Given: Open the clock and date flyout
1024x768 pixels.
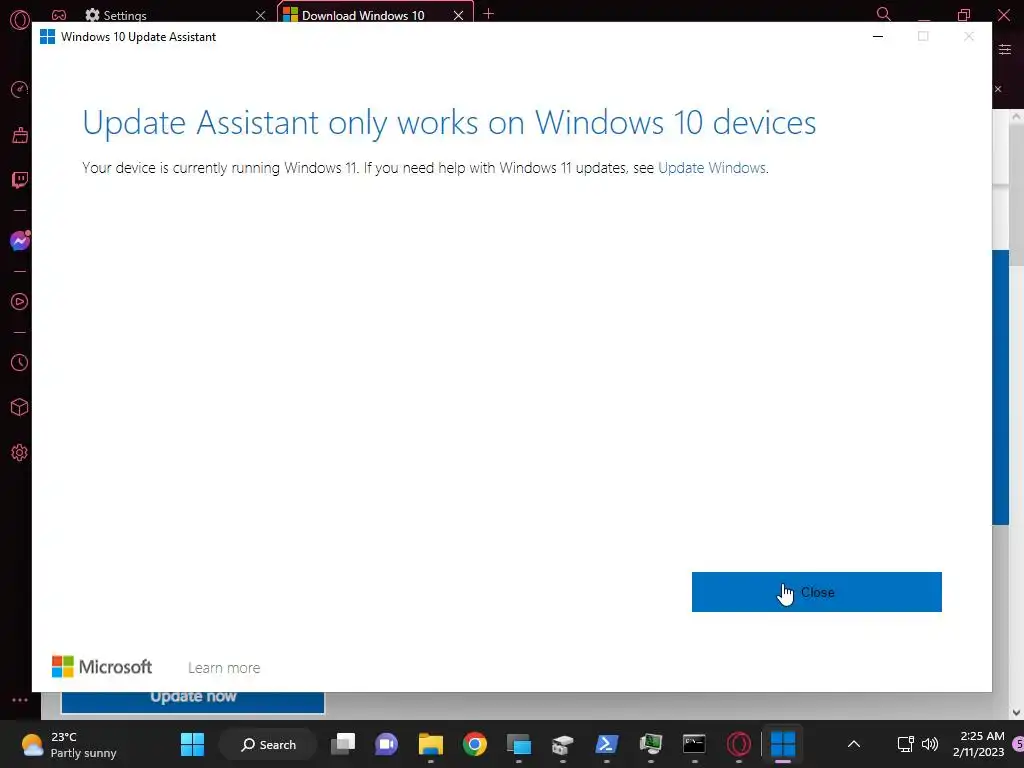Looking at the screenshot, I should (978, 744).
